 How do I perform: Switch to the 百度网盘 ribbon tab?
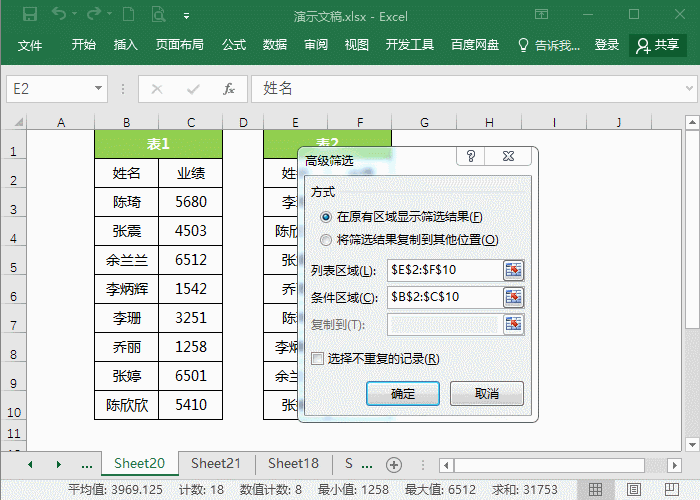(x=475, y=45)
